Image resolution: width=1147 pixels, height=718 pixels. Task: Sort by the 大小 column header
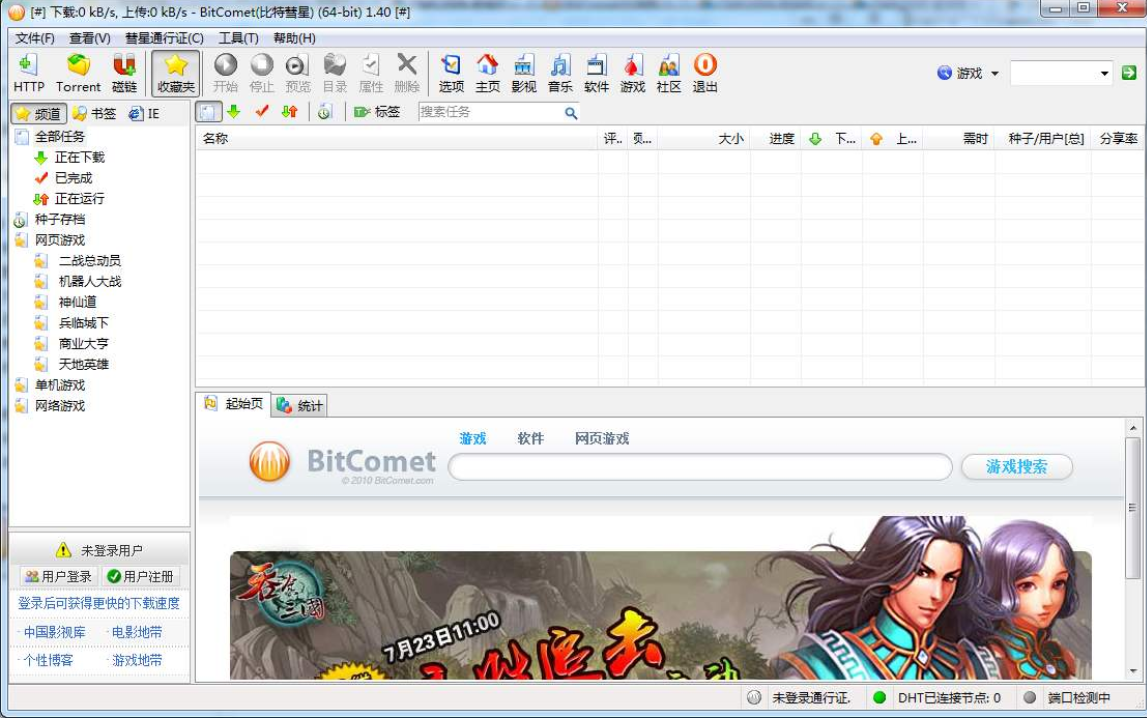(704, 138)
